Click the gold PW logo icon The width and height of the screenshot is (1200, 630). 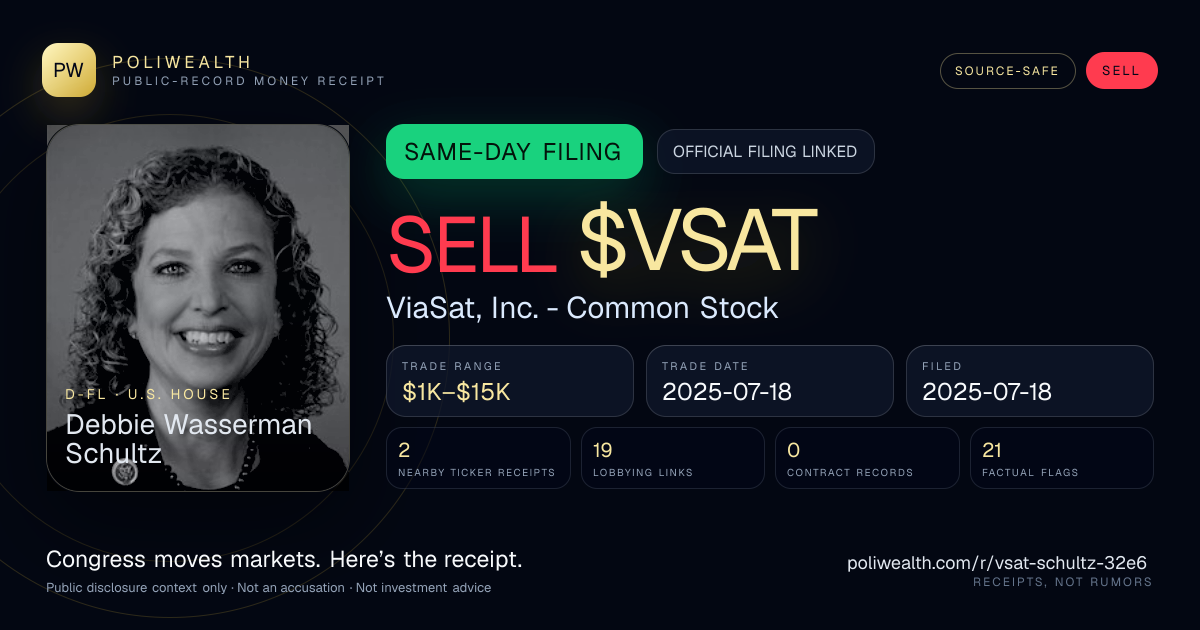coord(69,70)
